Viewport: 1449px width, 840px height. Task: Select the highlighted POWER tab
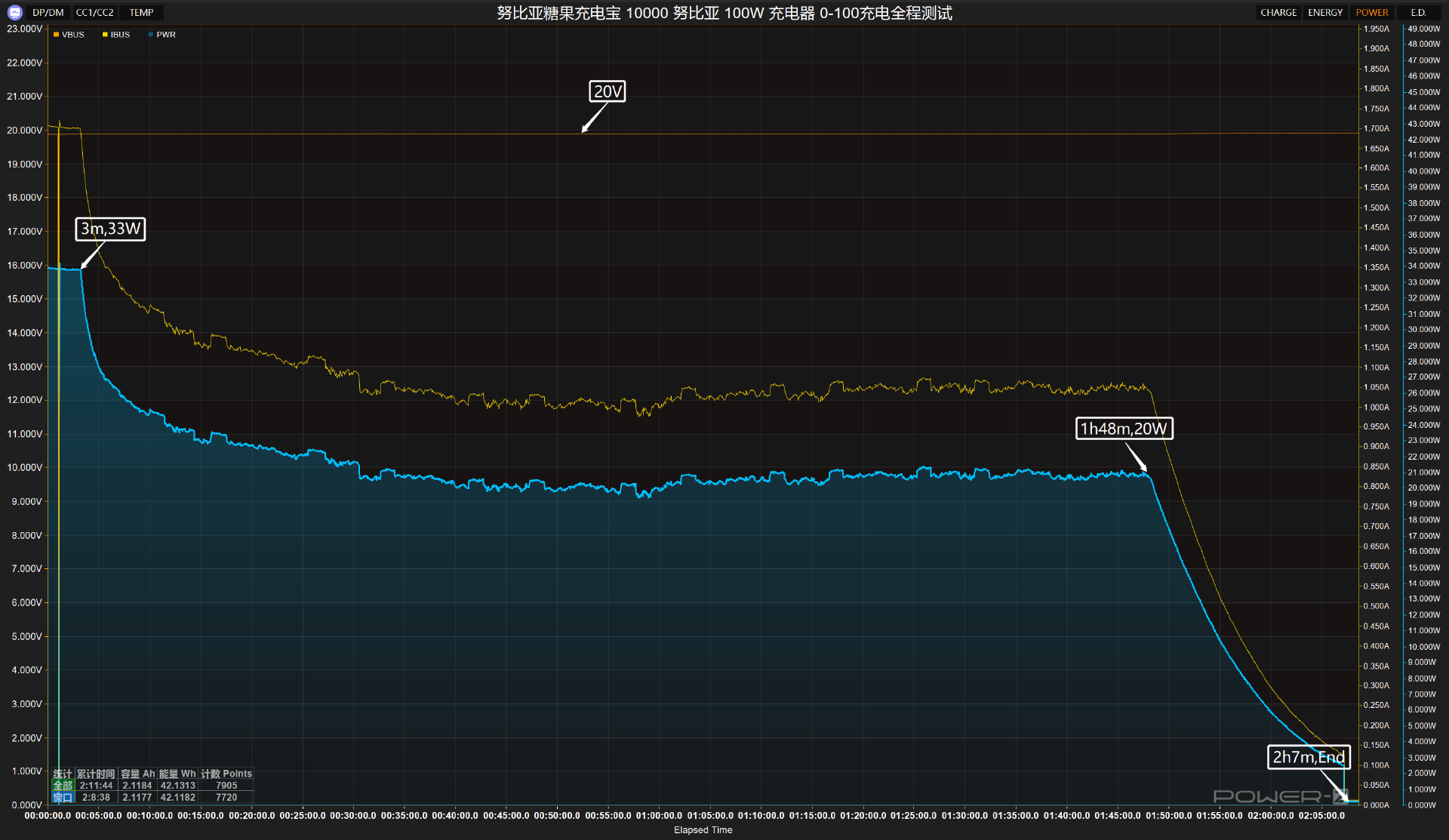click(1372, 13)
